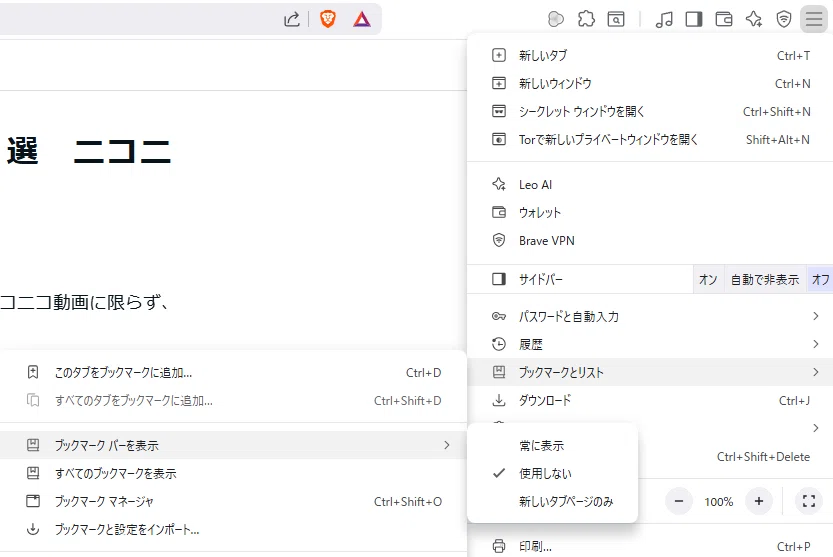The height and width of the screenshot is (557, 833).
Task: Click the download arrow icon beside ダウンロード
Action: point(499,400)
